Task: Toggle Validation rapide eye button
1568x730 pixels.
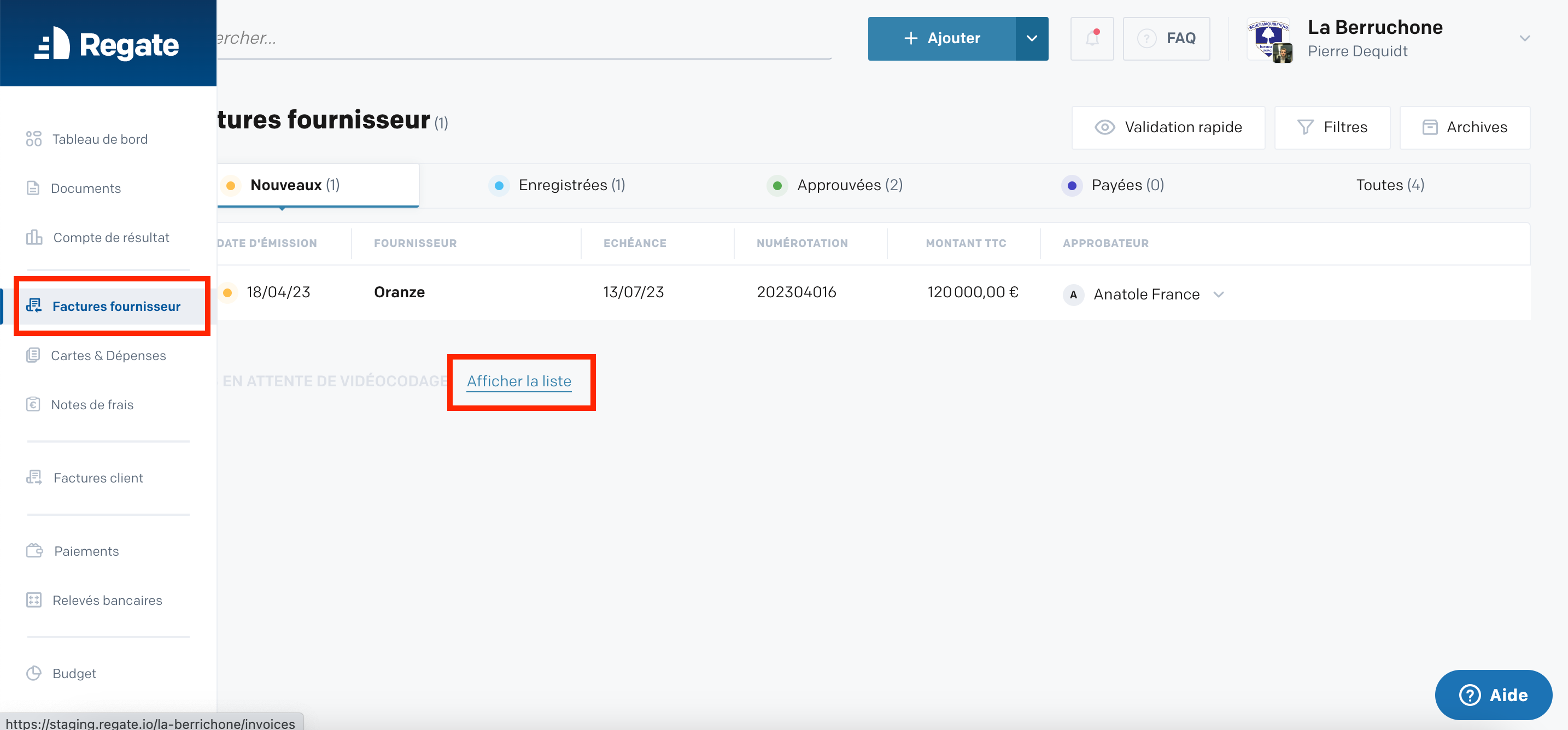Action: (x=1168, y=127)
